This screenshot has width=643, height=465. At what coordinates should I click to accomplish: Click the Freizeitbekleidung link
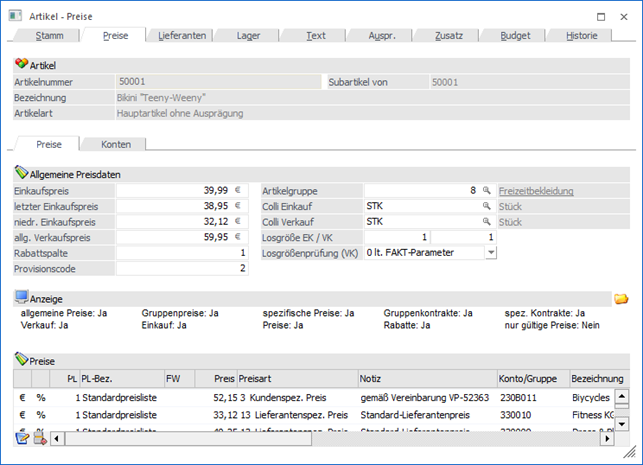[x=538, y=189]
